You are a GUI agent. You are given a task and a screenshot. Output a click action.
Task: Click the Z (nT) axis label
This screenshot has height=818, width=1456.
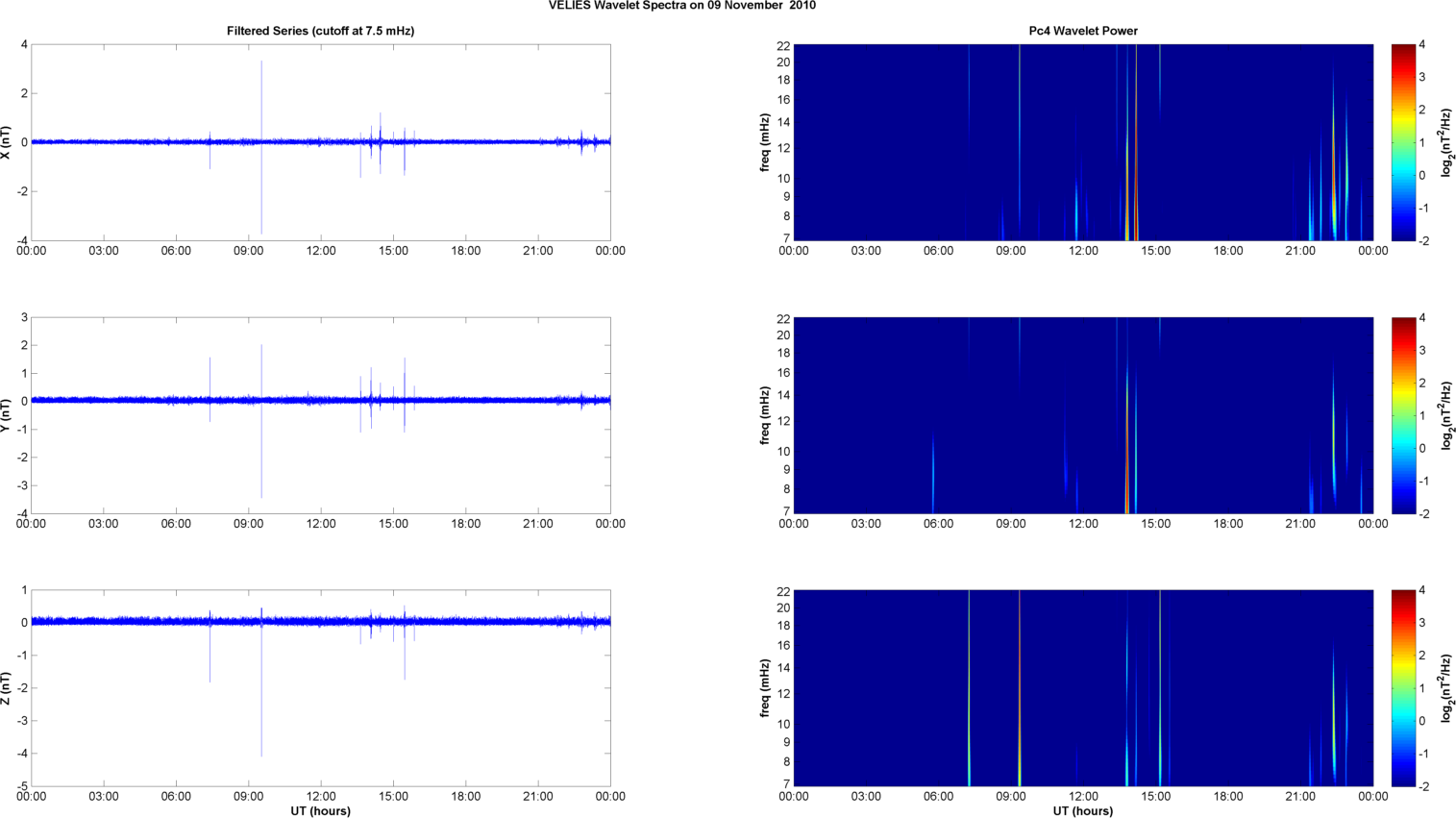7,688
